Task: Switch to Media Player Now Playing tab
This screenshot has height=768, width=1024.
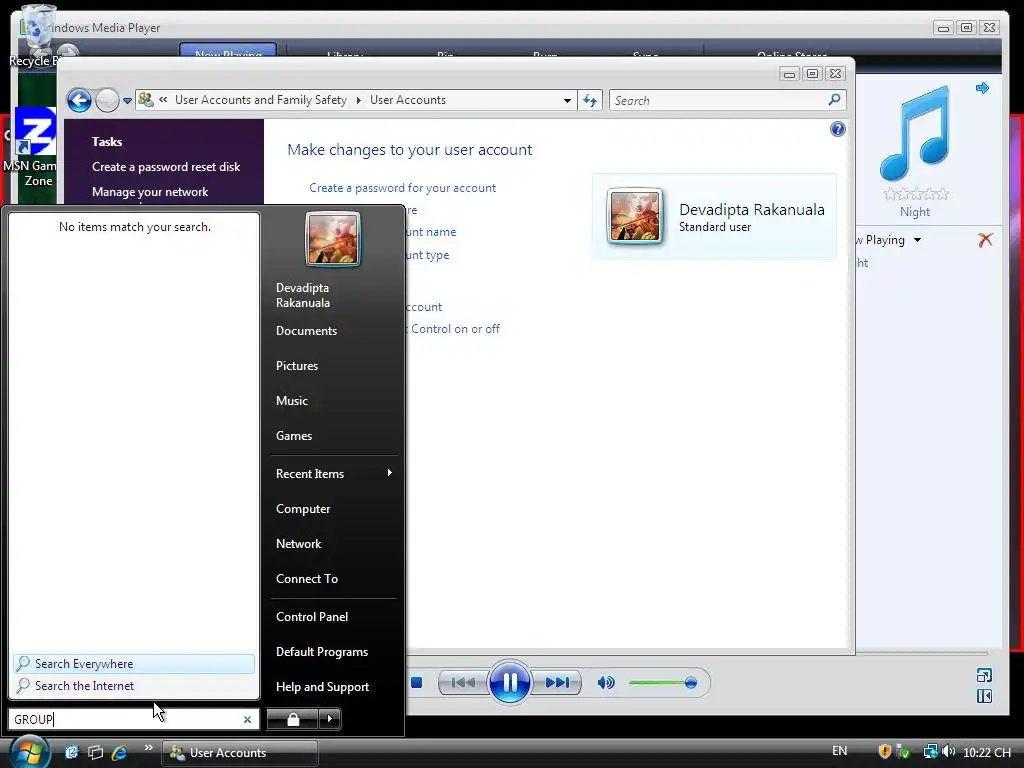Action: point(228,52)
